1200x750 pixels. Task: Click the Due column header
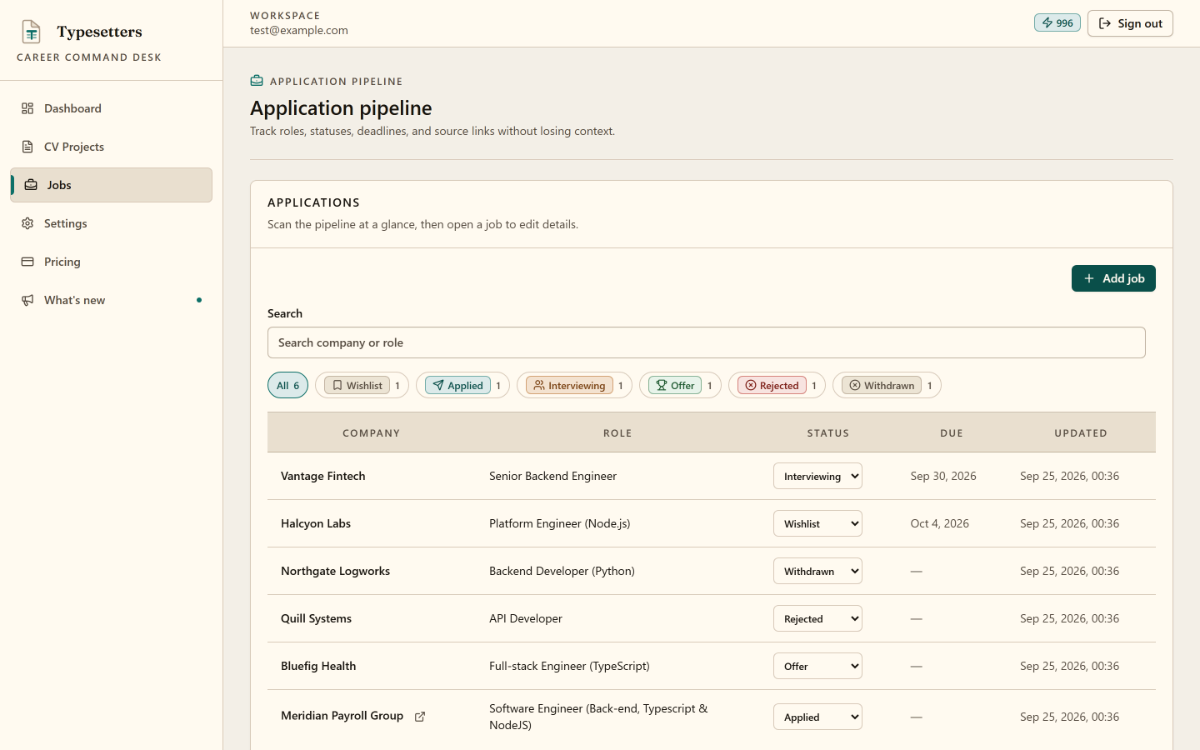(951, 433)
